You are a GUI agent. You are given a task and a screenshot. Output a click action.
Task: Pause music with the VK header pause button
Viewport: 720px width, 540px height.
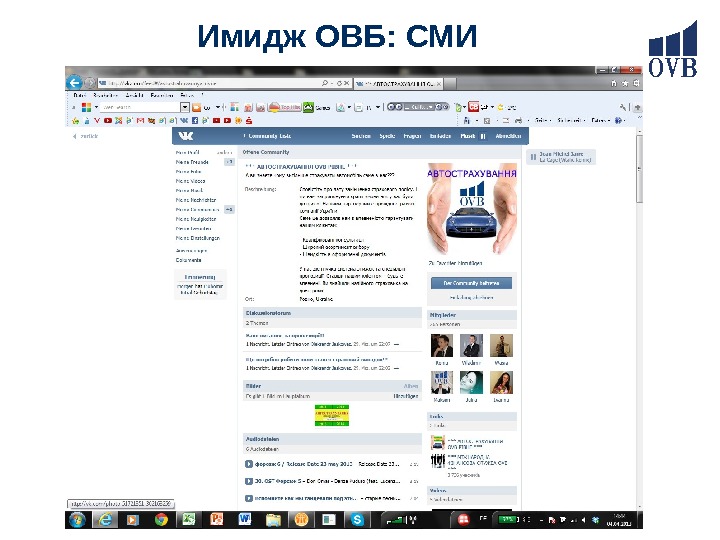[483, 136]
